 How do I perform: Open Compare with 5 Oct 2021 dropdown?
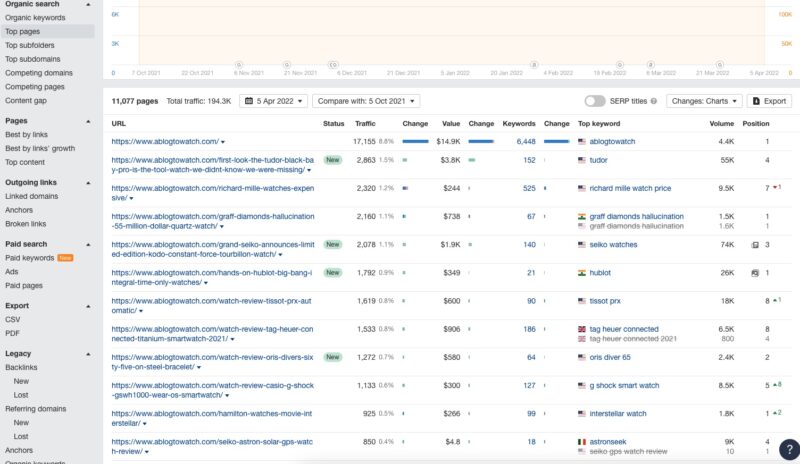[x=366, y=101]
